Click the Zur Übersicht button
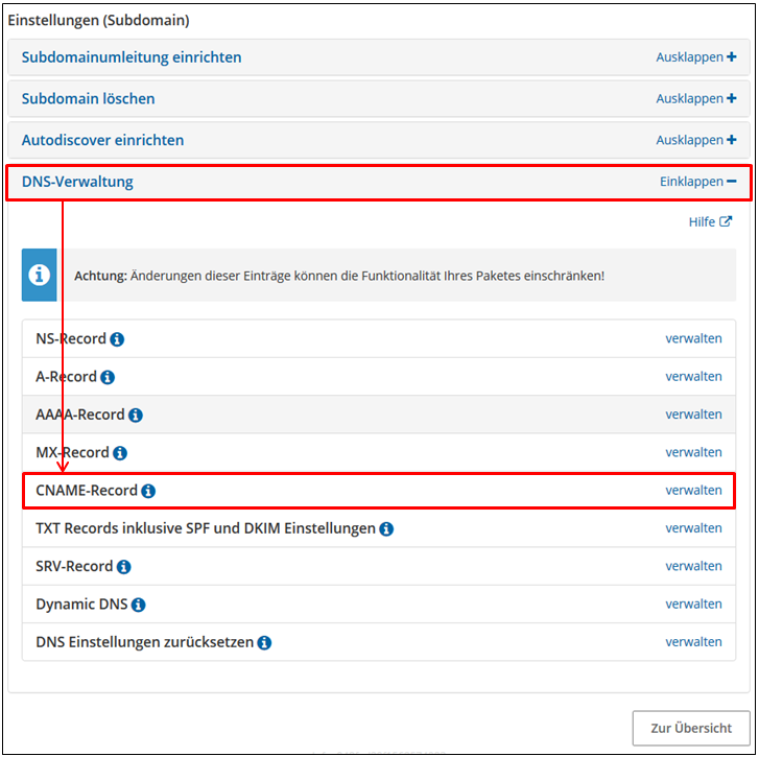This screenshot has width=759, height=757. click(x=691, y=728)
